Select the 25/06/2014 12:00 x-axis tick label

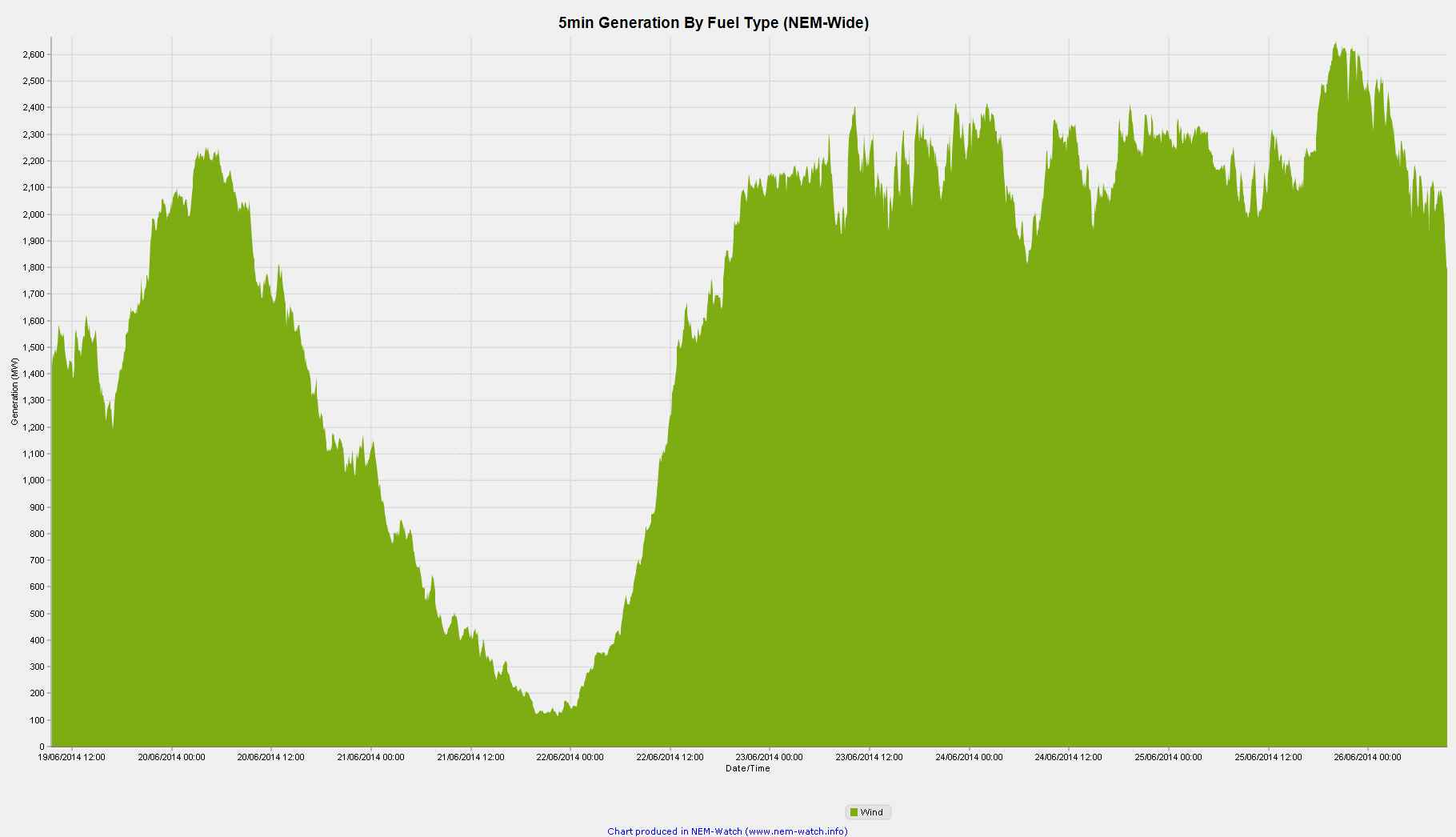pyautogui.click(x=1268, y=757)
